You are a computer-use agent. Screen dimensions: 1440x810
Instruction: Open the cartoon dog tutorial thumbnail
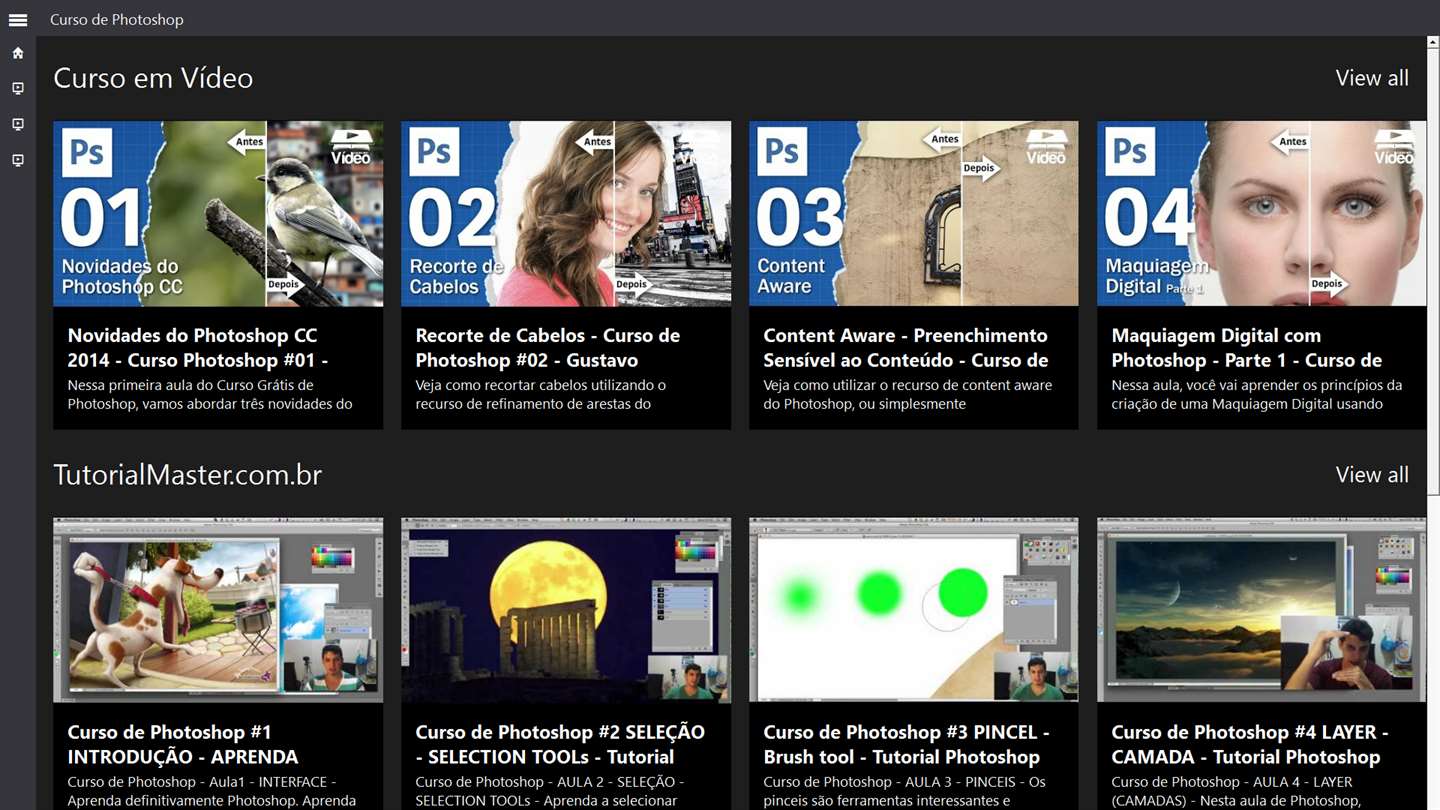point(218,610)
